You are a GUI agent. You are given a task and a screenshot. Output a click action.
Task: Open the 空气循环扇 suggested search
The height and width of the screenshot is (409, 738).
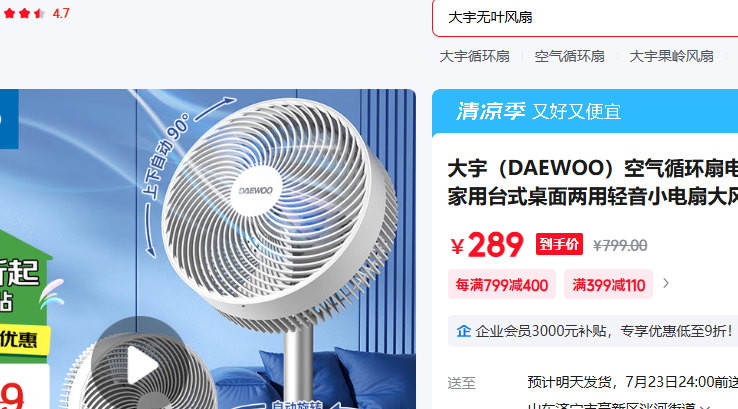click(x=570, y=56)
